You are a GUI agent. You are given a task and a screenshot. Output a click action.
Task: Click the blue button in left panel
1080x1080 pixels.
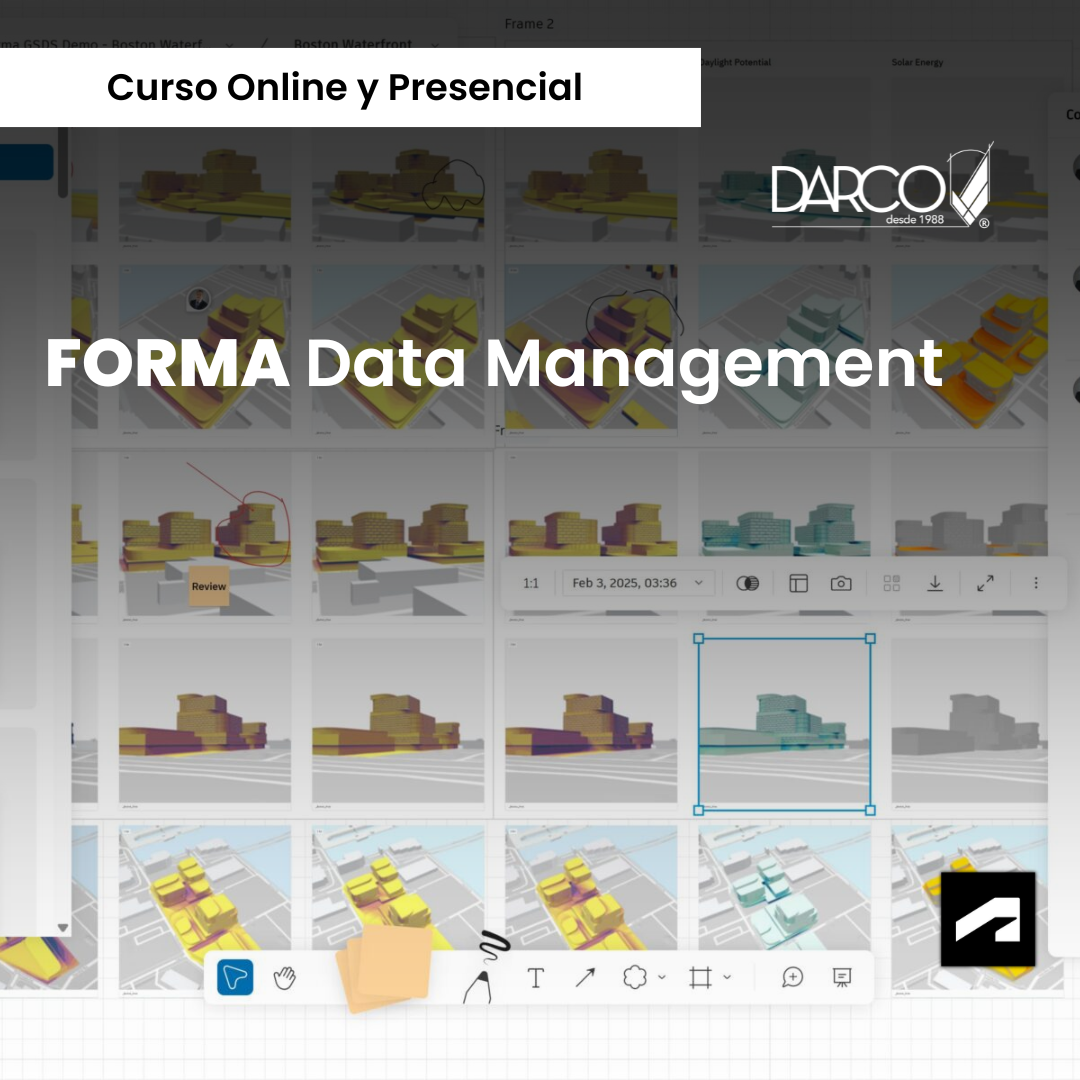click(x=26, y=162)
